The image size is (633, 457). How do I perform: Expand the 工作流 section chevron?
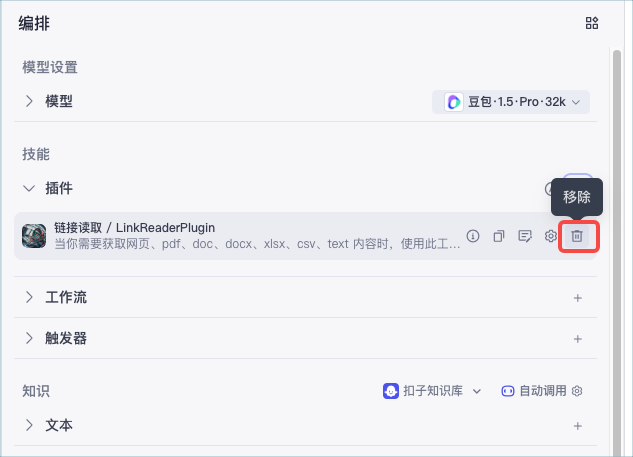(x=29, y=297)
